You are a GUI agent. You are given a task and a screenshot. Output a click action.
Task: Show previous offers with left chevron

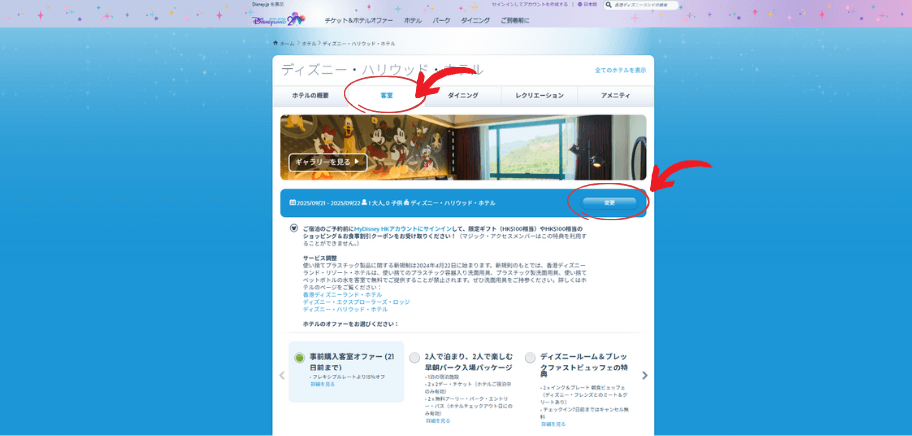[282, 376]
